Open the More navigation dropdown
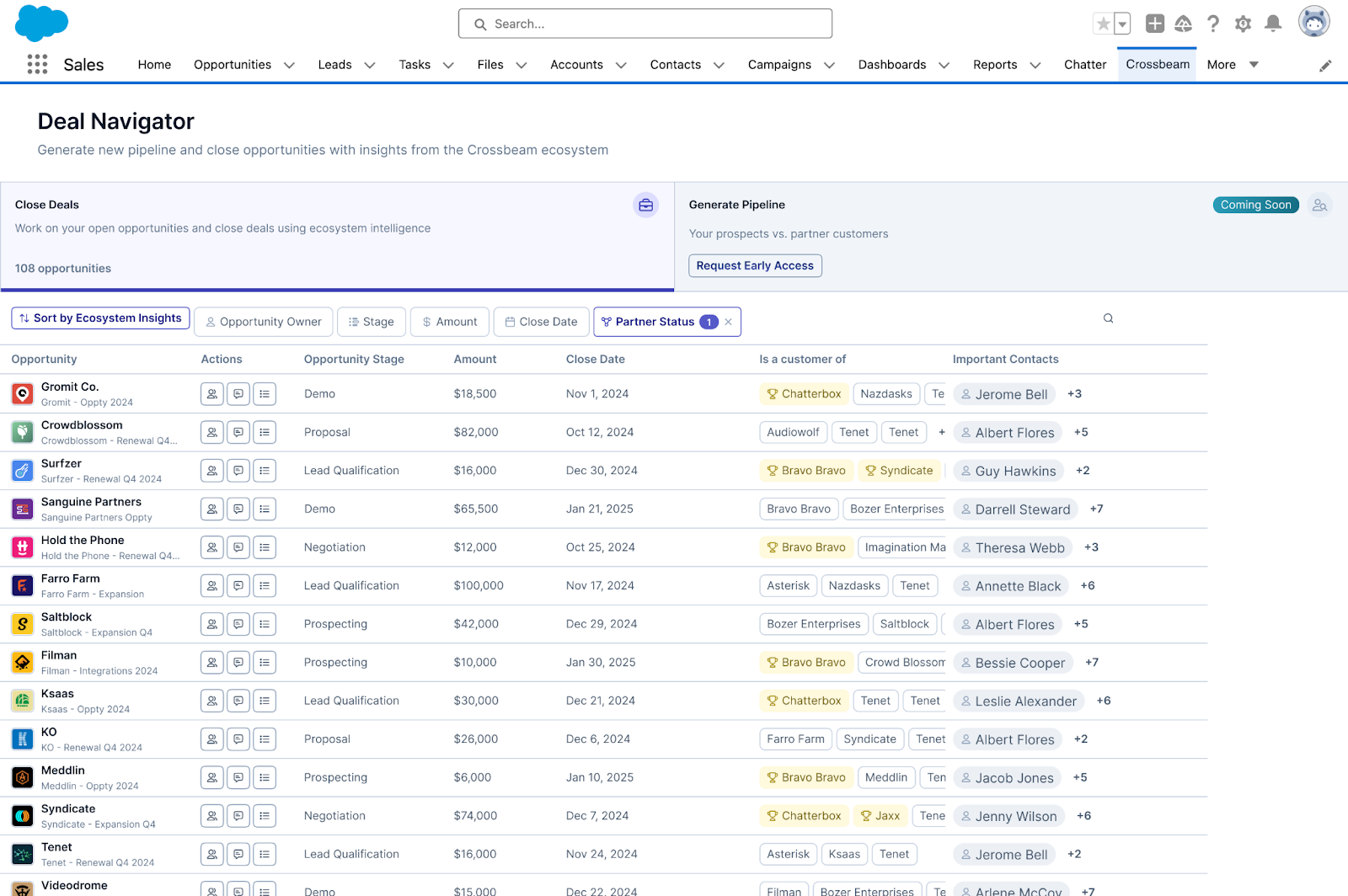1348x896 pixels. (x=1233, y=65)
